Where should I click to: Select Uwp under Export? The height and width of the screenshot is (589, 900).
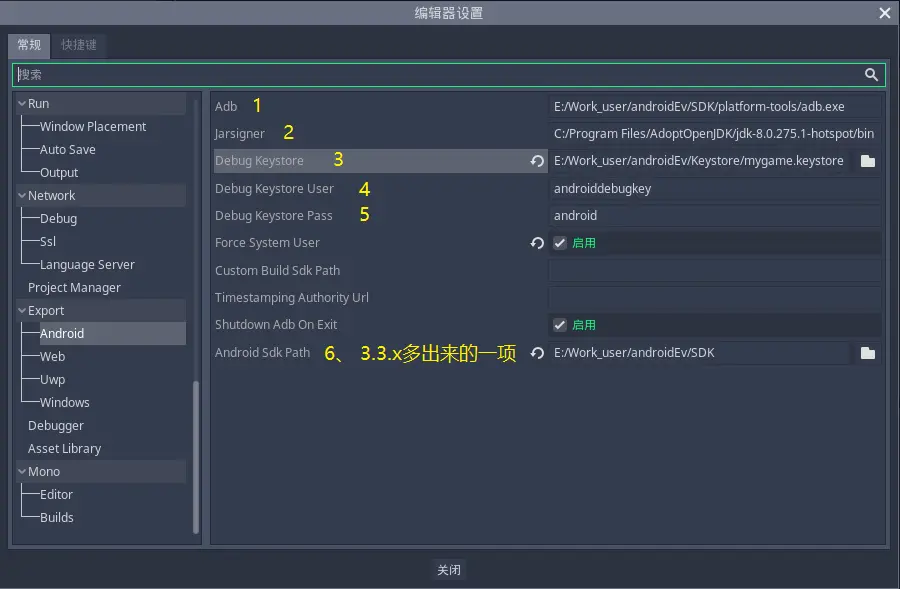[x=52, y=379]
